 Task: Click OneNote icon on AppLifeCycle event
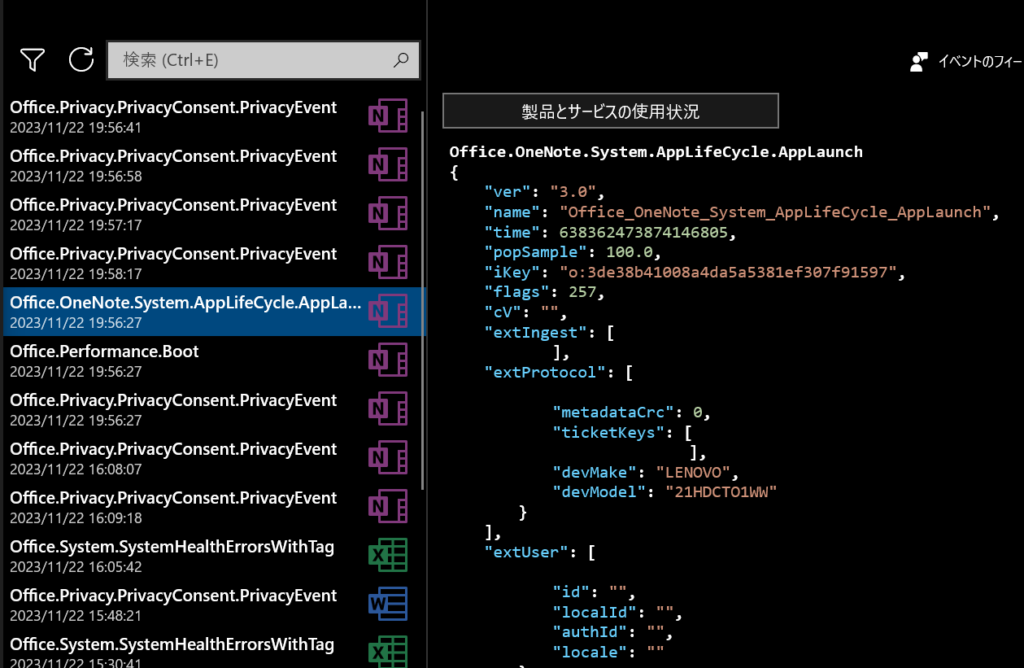click(388, 311)
